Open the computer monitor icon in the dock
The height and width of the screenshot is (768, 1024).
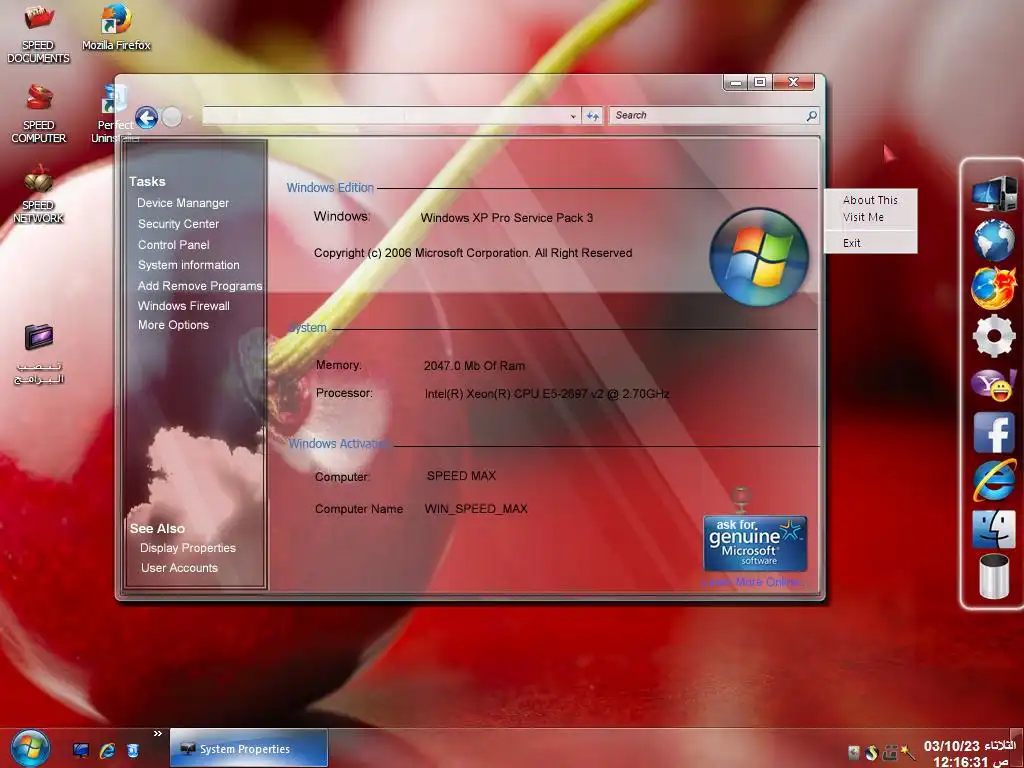point(993,193)
